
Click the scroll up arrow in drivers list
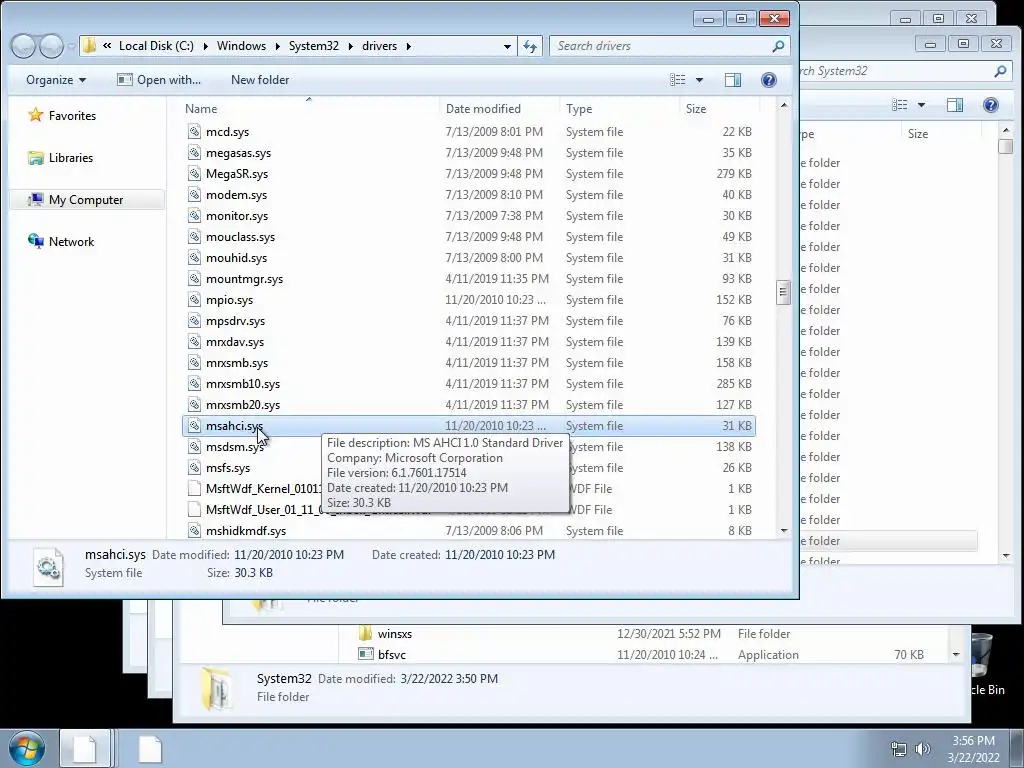tap(784, 105)
